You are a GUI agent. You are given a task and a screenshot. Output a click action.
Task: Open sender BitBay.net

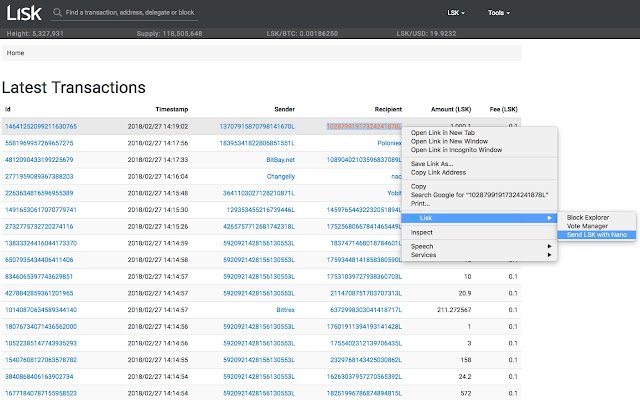pos(280,160)
